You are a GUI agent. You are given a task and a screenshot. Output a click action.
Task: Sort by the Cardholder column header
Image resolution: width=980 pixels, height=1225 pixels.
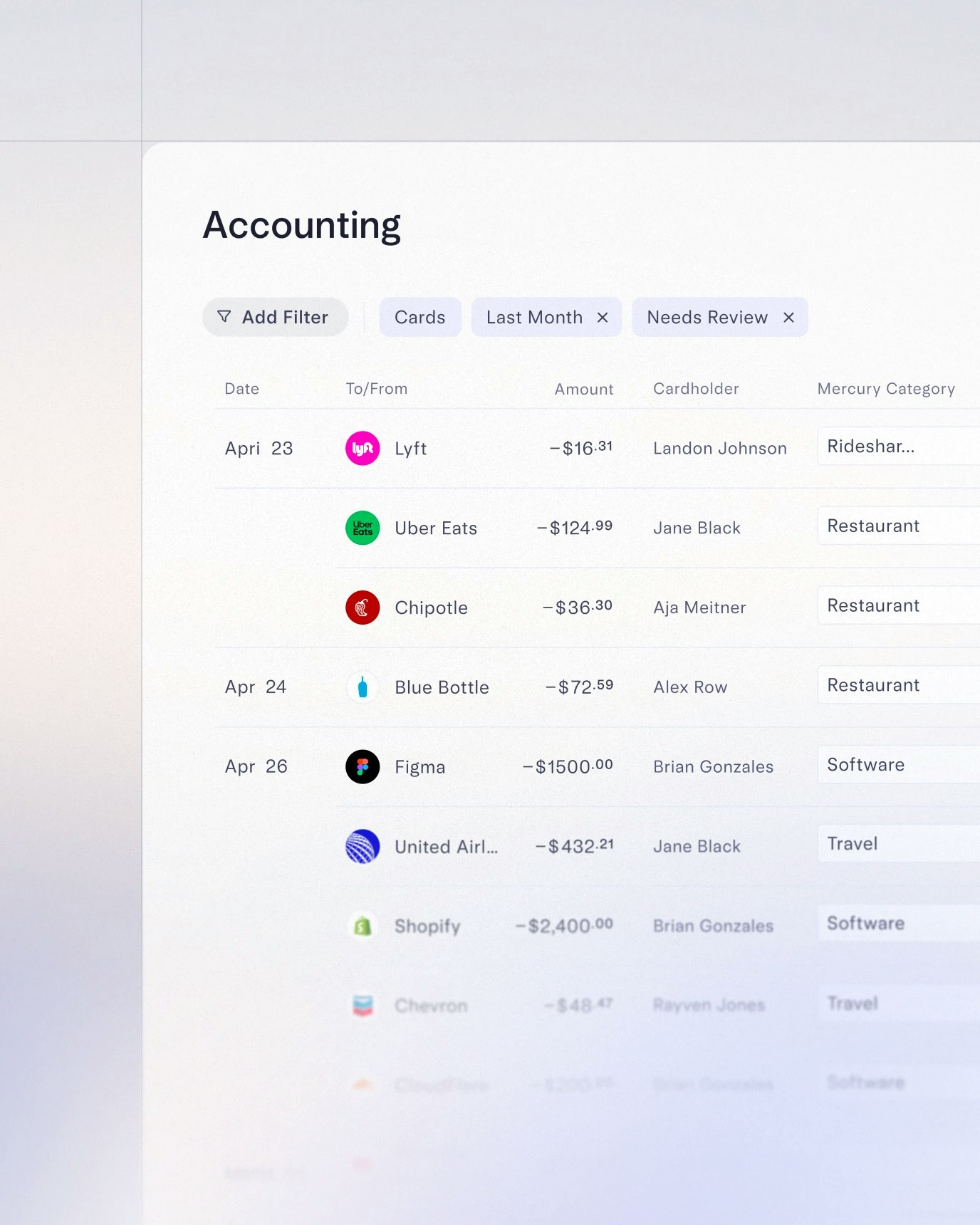[x=696, y=389]
